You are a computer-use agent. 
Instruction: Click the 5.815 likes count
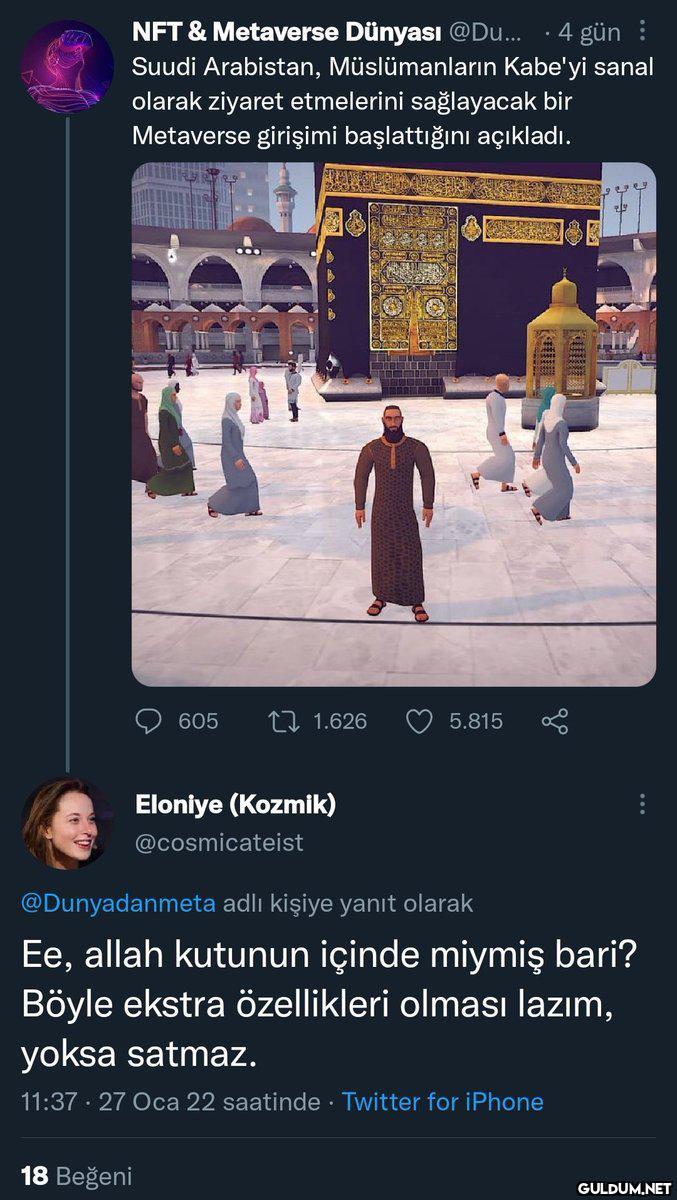click(x=476, y=721)
